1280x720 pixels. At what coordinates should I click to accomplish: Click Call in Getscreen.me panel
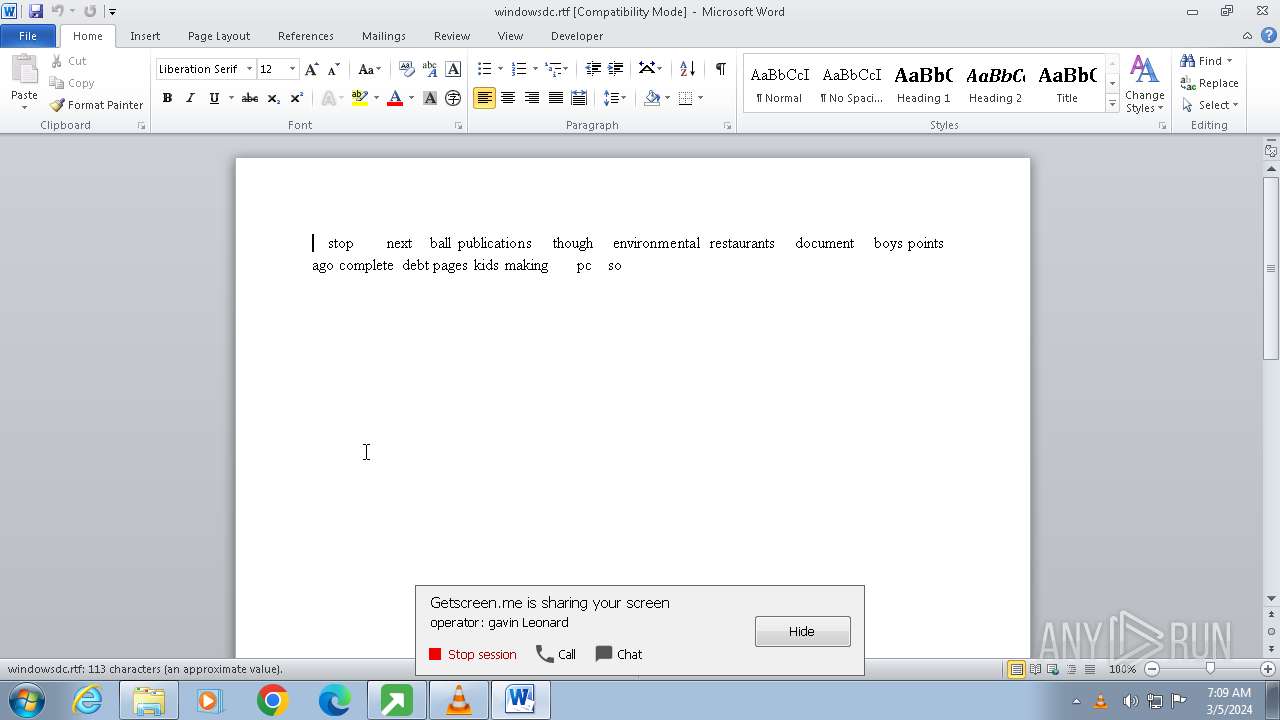[x=556, y=654]
